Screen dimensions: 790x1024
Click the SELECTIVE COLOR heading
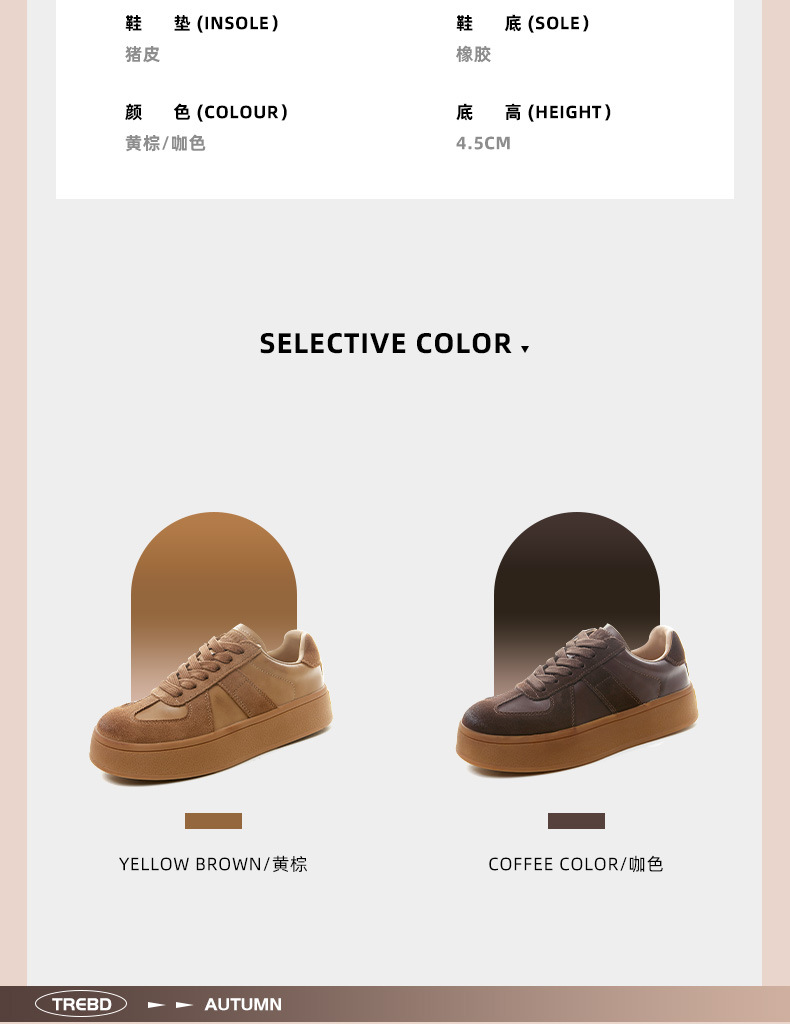pos(385,344)
